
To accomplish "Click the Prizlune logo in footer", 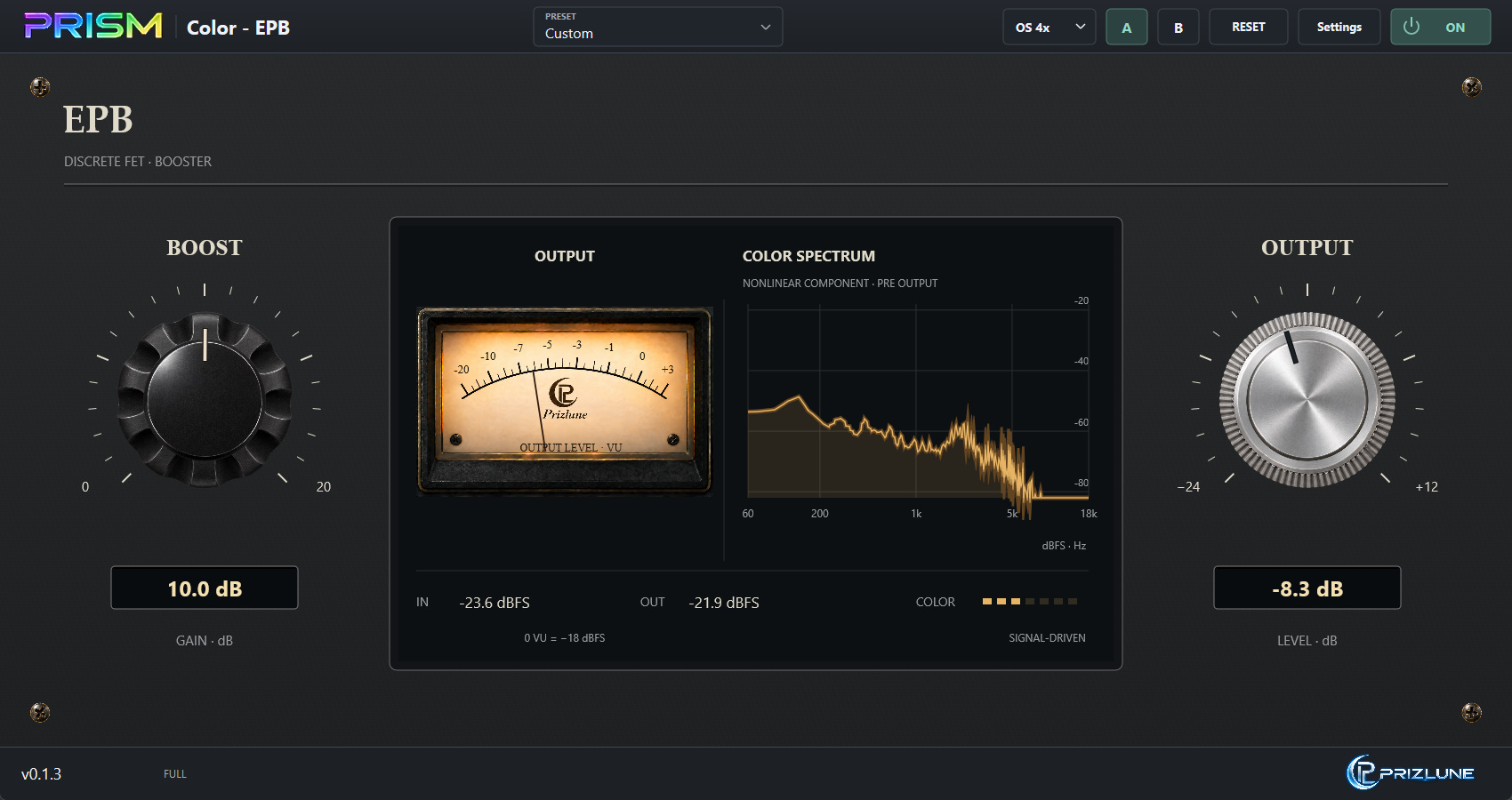I will (x=1411, y=772).
